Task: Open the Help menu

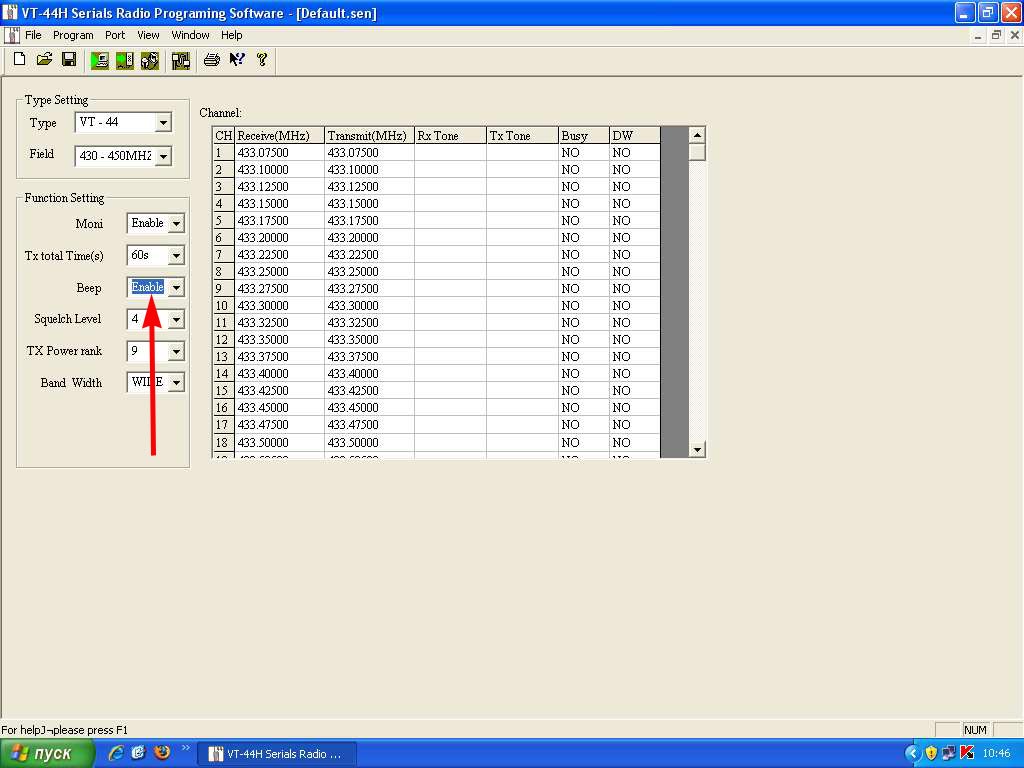Action: pyautogui.click(x=231, y=35)
